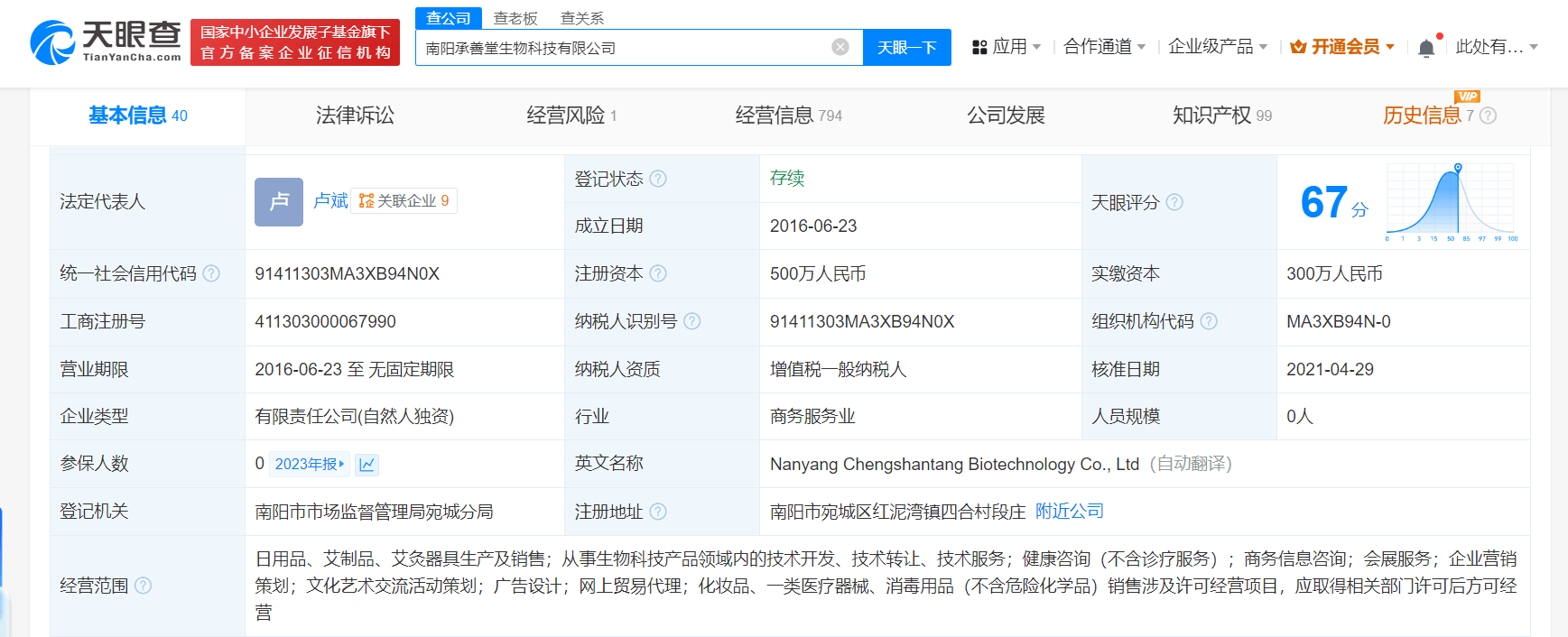Click help icon next to 统一社会信用代码
The width and height of the screenshot is (1568, 637).
coord(211,273)
